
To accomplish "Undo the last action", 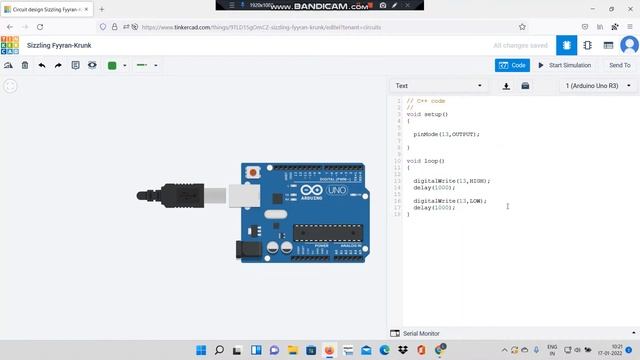I will pos(42,65).
